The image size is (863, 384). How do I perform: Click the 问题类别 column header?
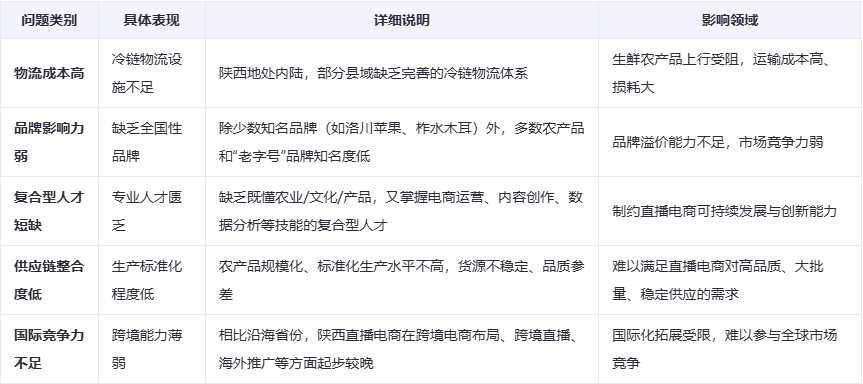point(50,20)
